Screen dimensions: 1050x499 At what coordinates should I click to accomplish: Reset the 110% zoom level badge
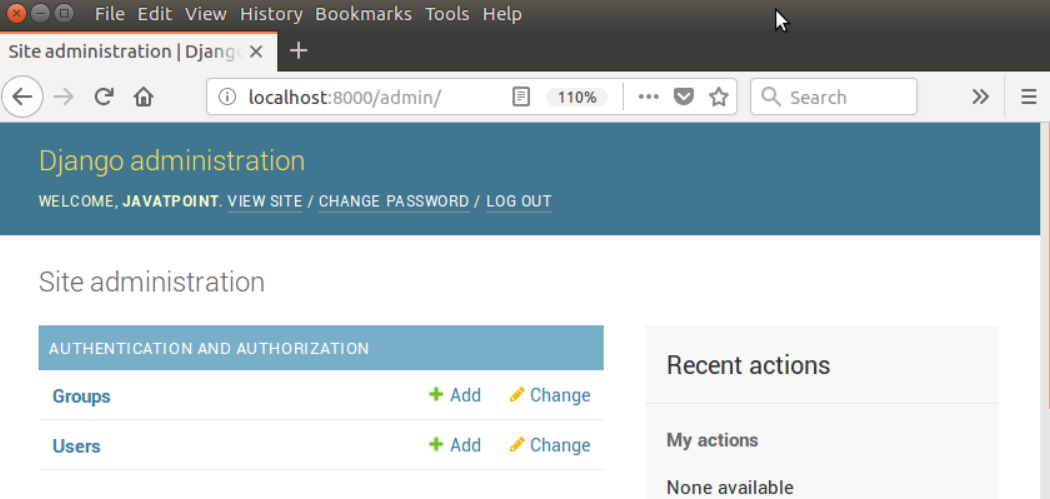click(577, 97)
